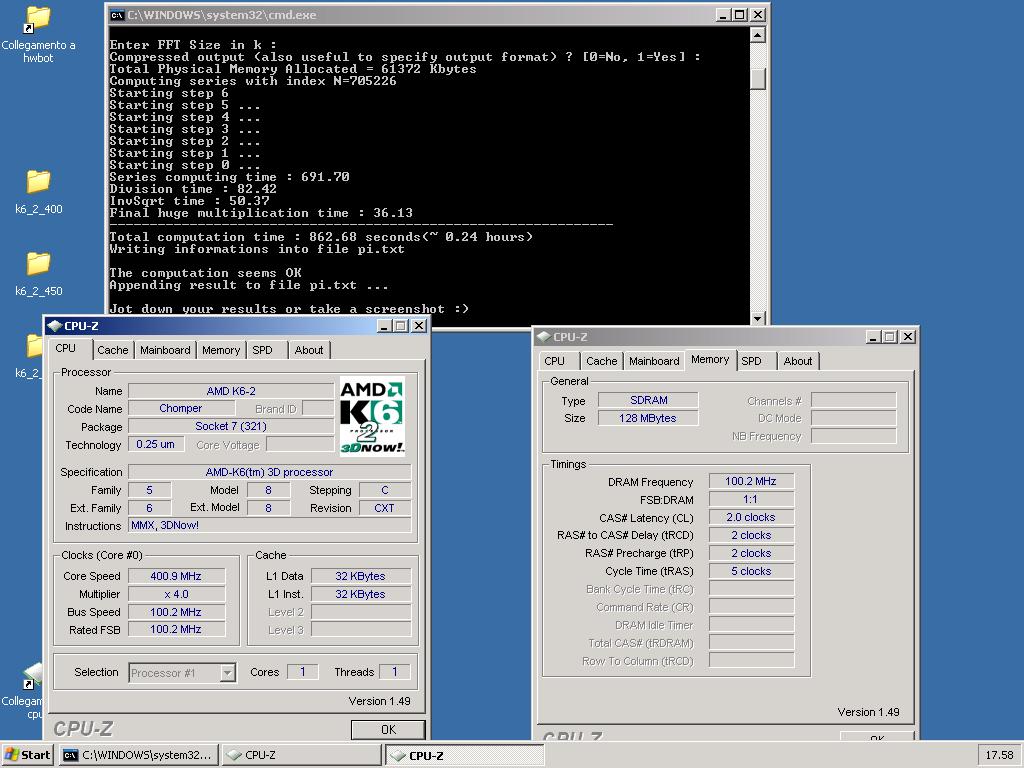
Task: Switch to Mainboard tab in right CPU-Z
Action: point(654,361)
